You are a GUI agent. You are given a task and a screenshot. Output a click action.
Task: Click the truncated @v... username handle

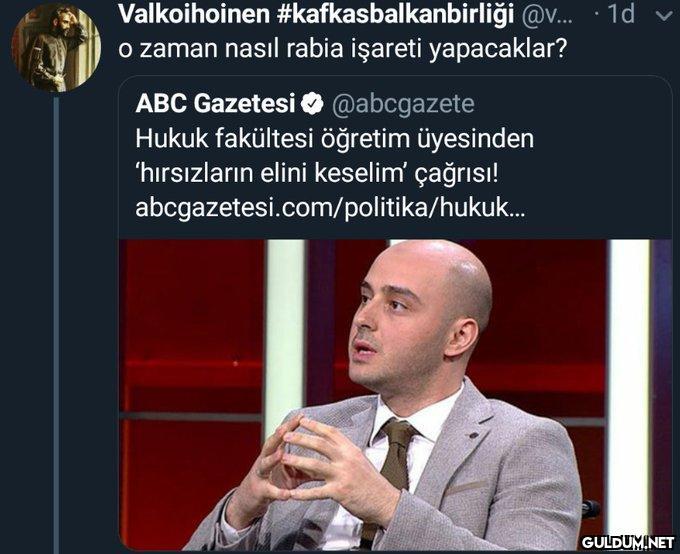tap(547, 16)
